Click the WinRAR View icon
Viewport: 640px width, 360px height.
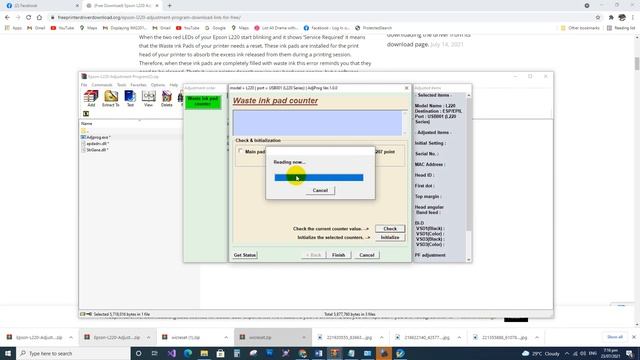tap(149, 98)
